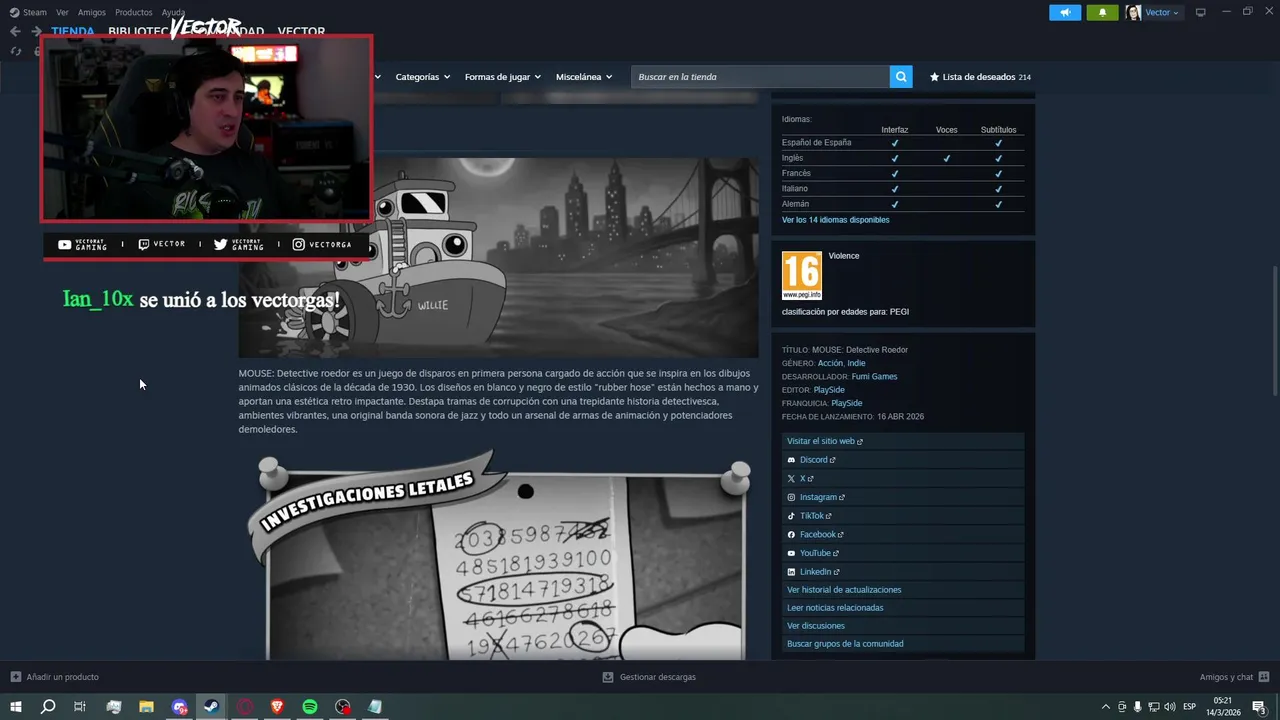Open PlaySide franchise link

(847, 403)
